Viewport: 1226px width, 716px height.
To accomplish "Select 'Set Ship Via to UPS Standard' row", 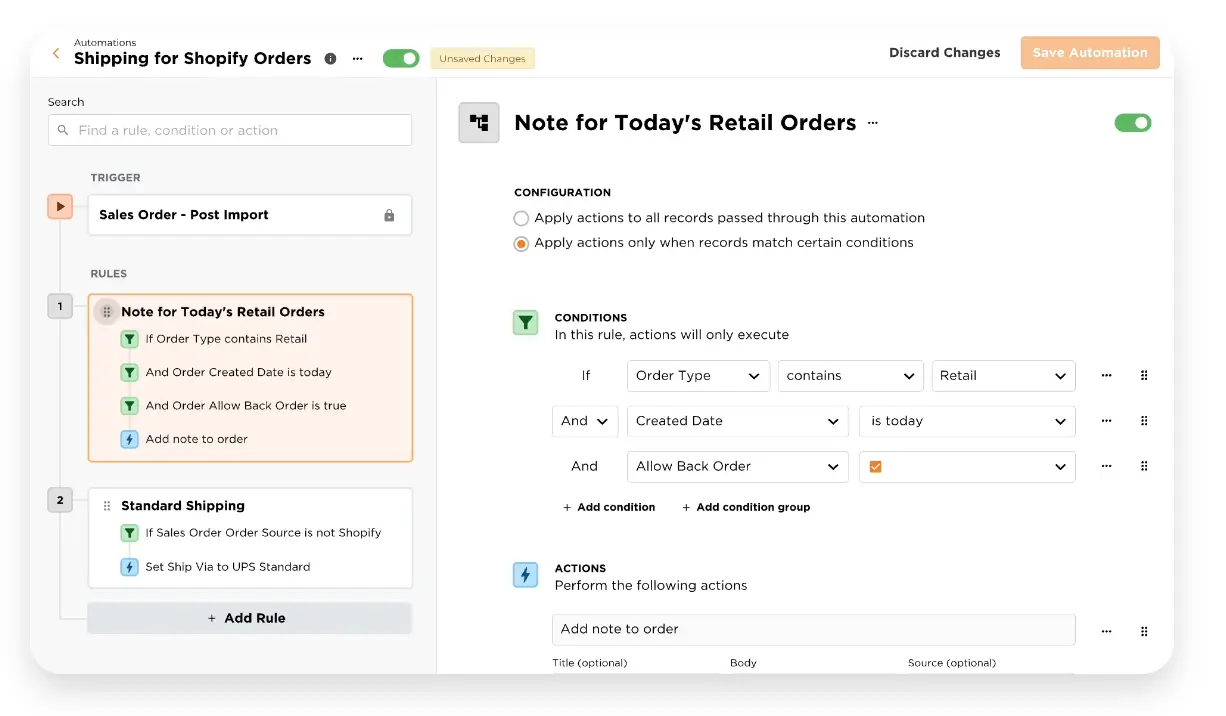I will (x=228, y=567).
